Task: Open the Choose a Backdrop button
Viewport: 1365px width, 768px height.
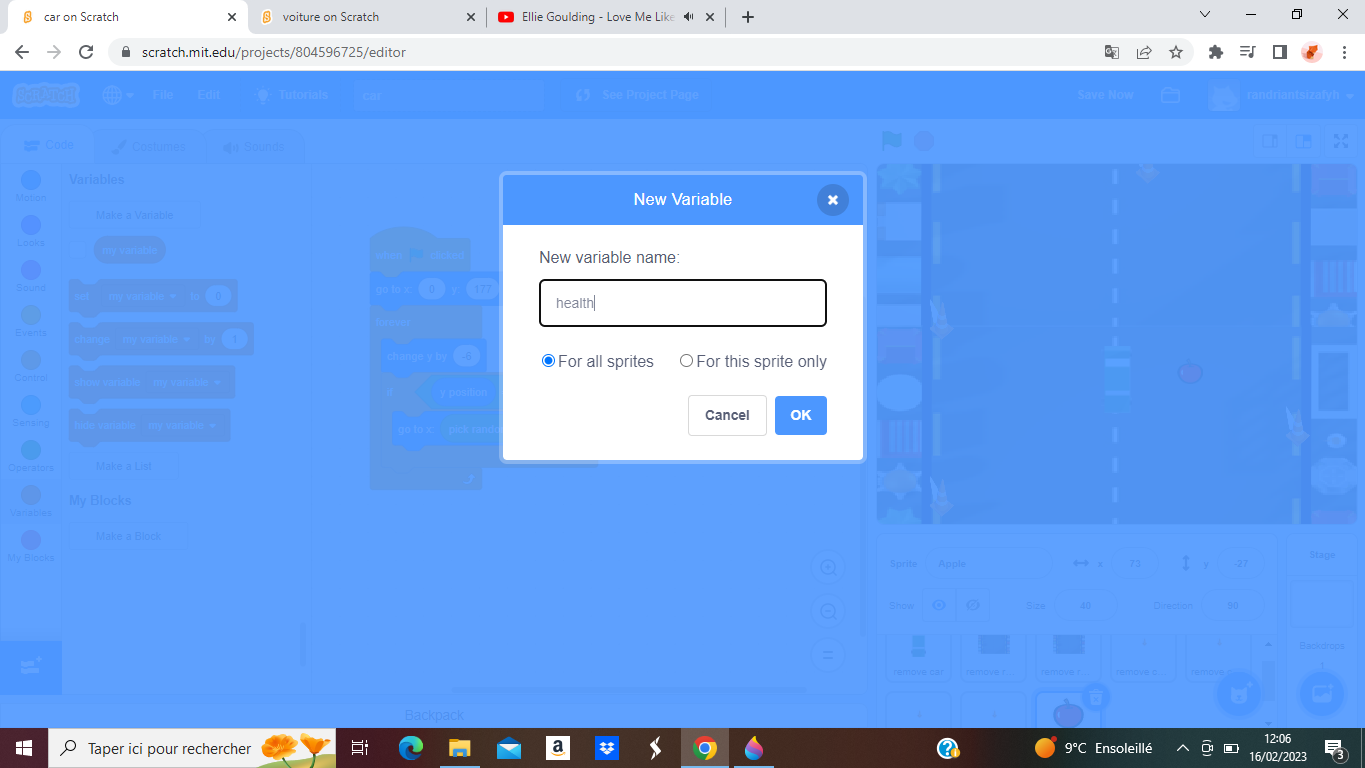Action: [x=1321, y=693]
